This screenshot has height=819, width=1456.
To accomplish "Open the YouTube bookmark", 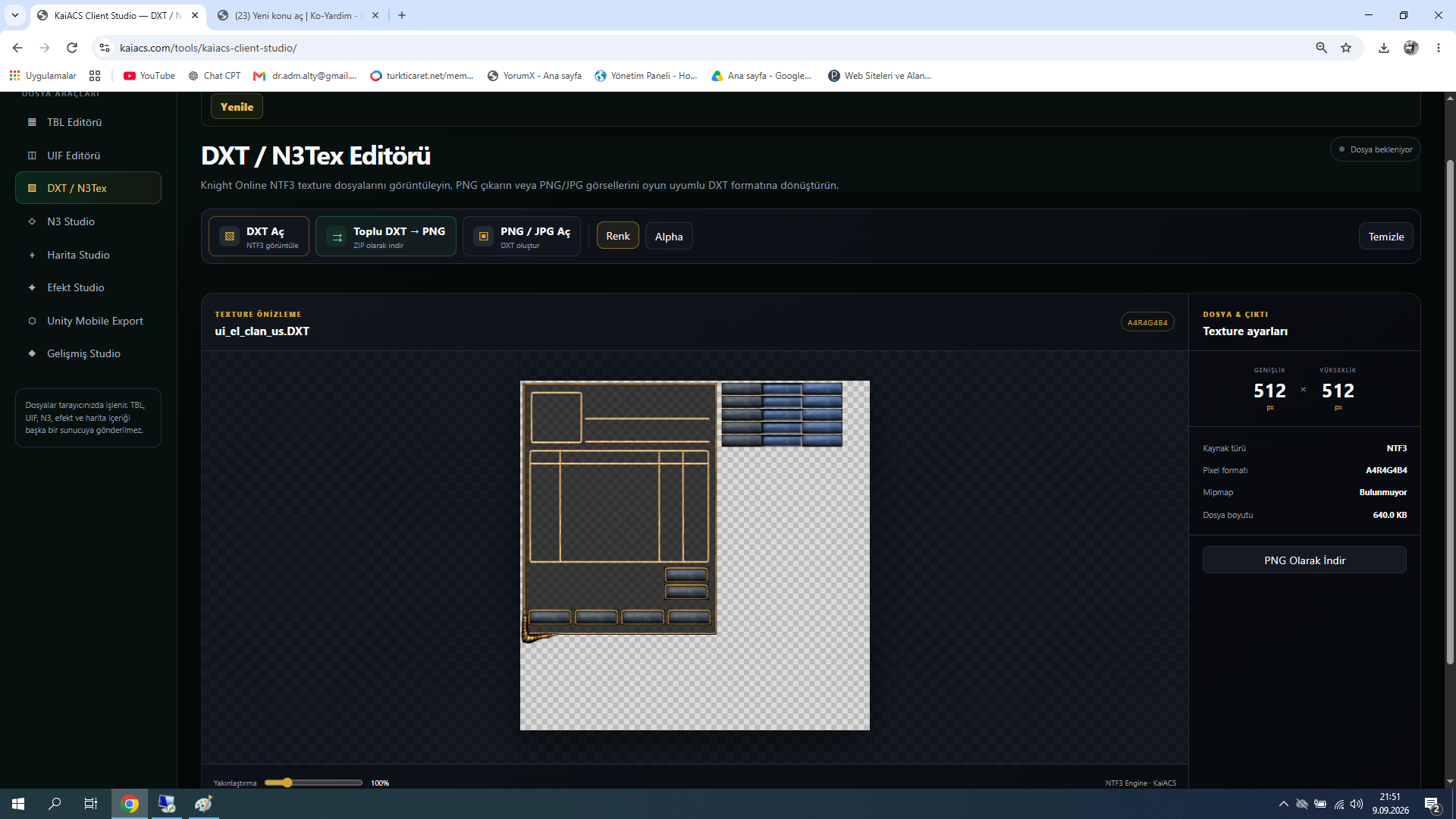I will [149, 76].
